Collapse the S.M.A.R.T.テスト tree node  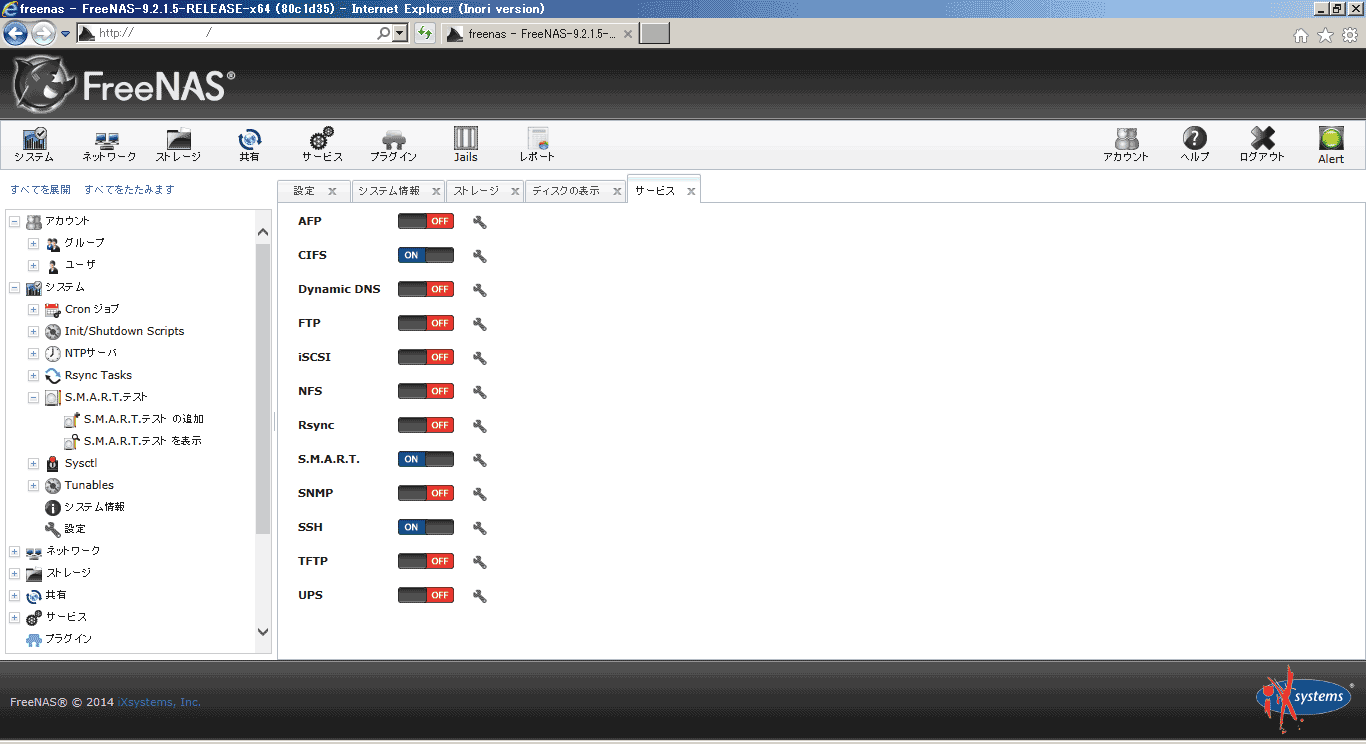[x=33, y=397]
